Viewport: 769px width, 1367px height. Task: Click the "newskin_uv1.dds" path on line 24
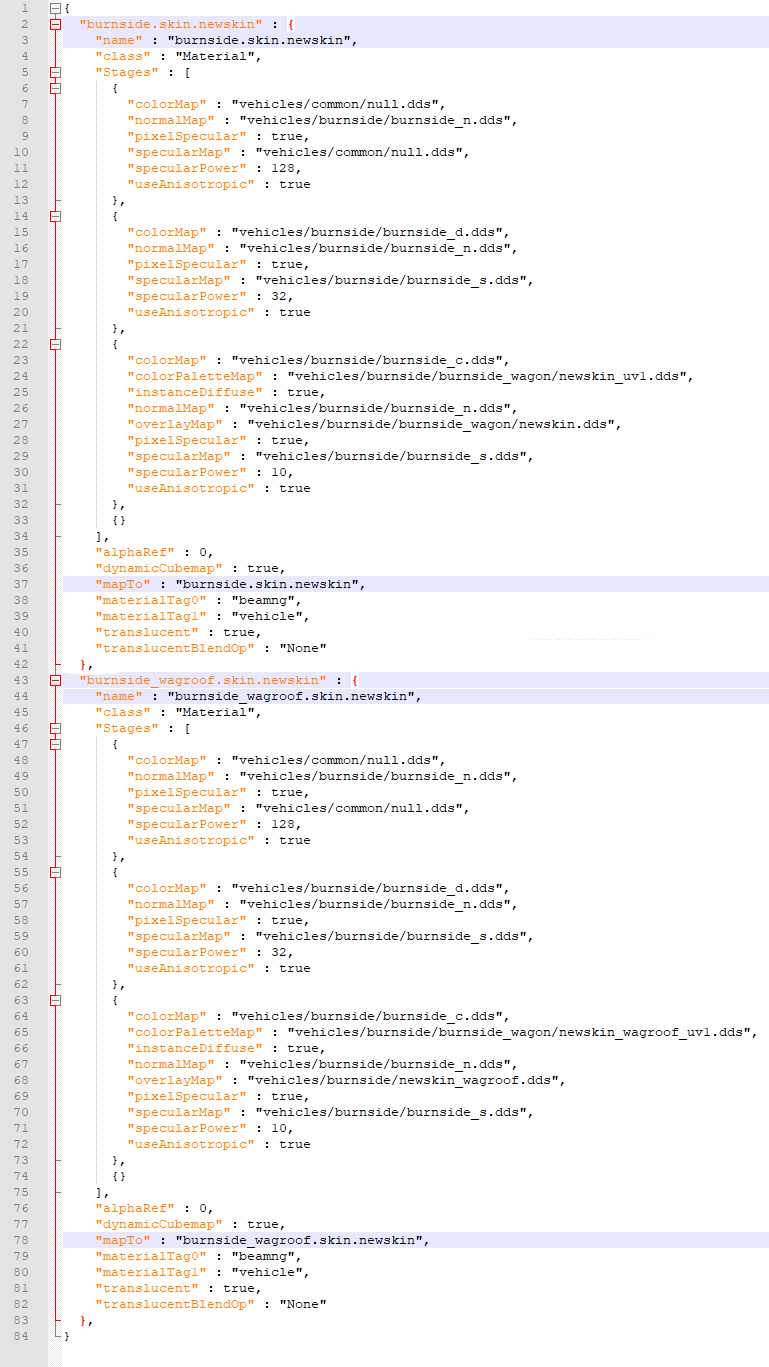coord(489,376)
